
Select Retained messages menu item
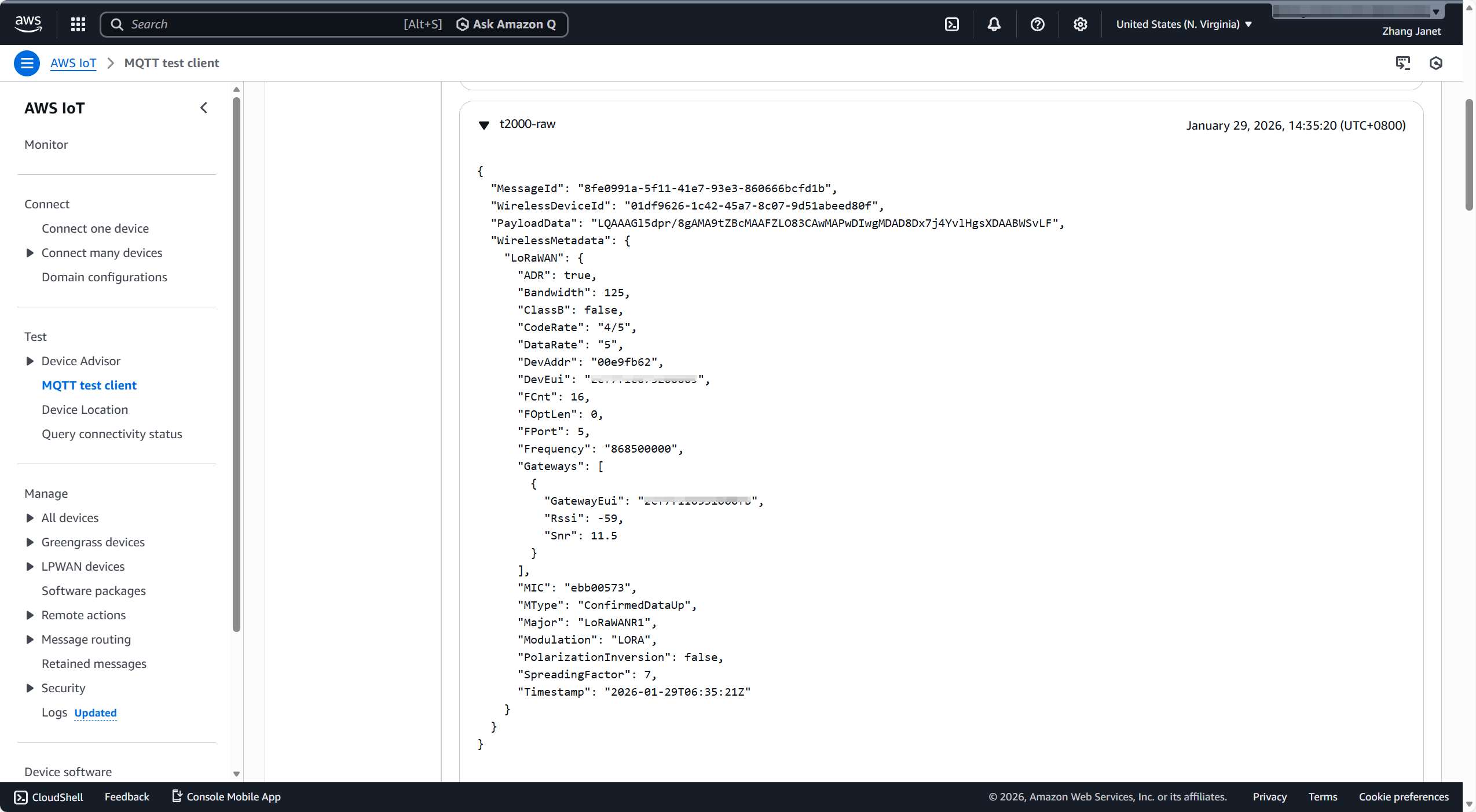[94, 664]
